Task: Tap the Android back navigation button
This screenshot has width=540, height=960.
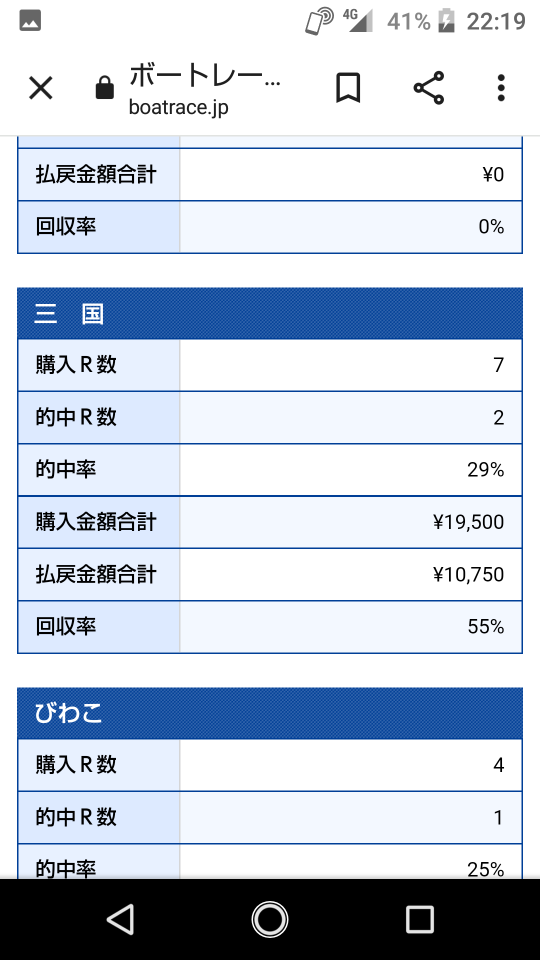Action: (120, 920)
